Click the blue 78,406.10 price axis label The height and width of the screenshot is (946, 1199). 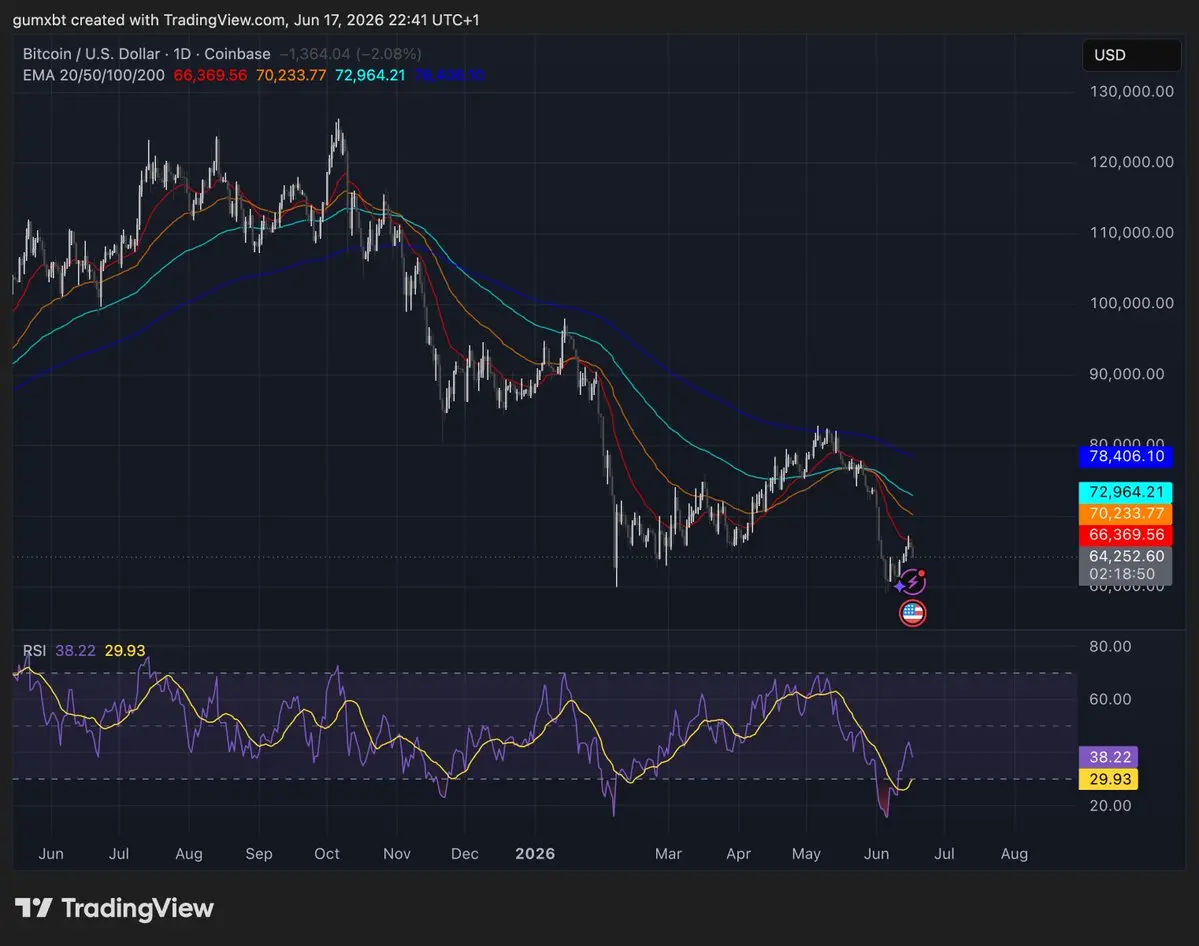(1126, 457)
